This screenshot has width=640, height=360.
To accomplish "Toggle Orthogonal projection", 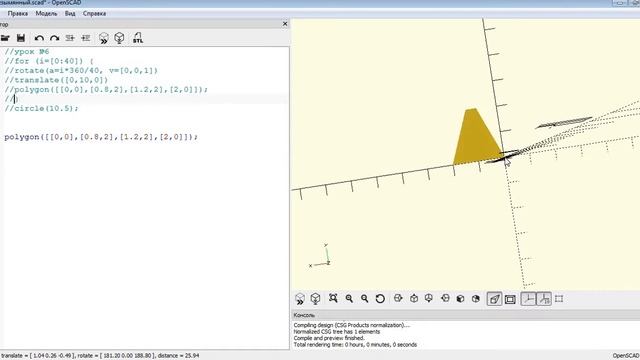I will [x=510, y=299].
